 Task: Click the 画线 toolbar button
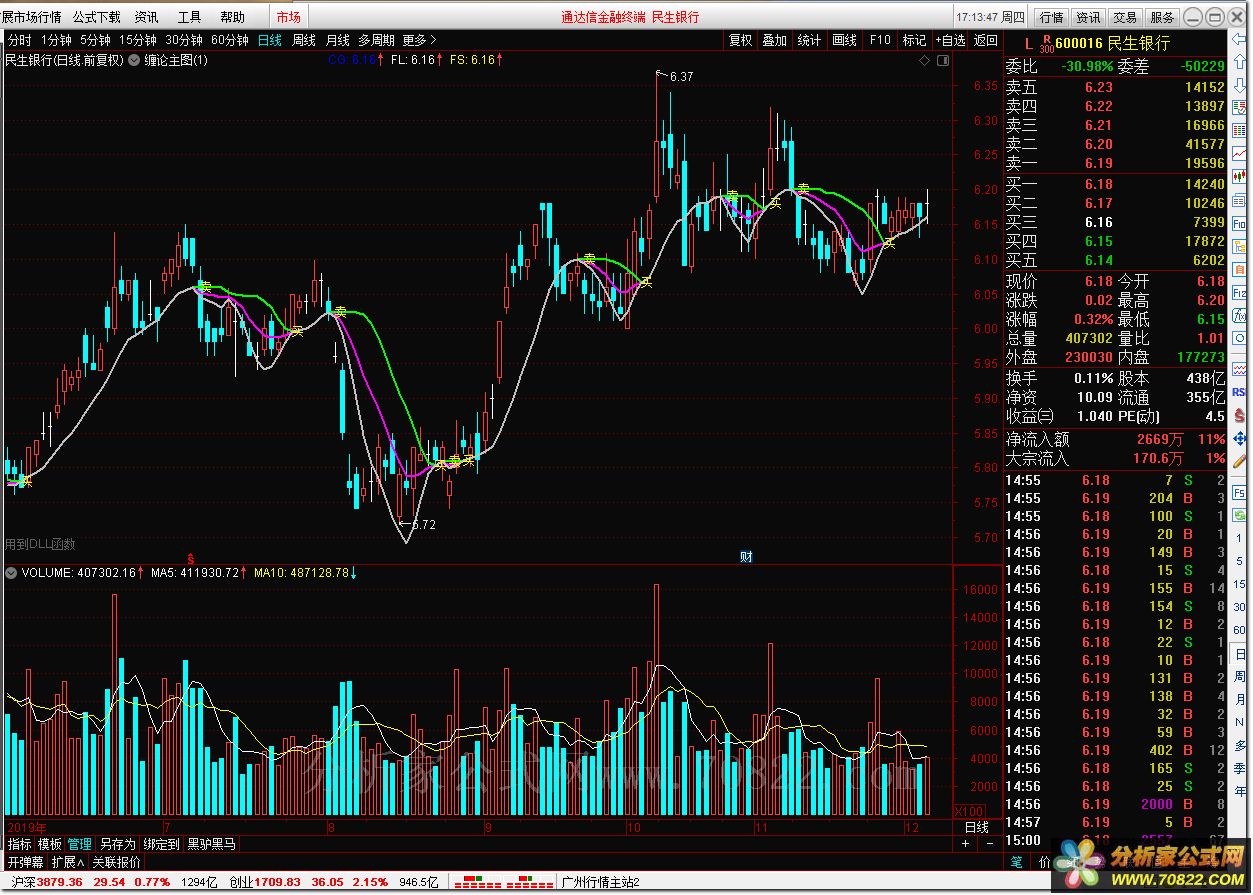[845, 40]
